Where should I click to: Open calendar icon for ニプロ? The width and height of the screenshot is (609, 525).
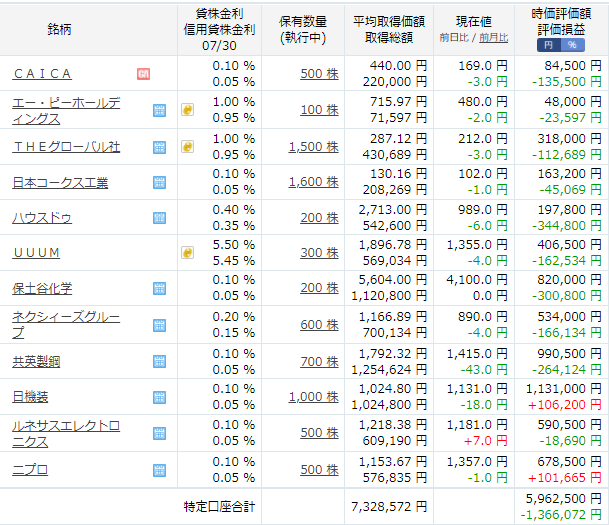[159, 470]
